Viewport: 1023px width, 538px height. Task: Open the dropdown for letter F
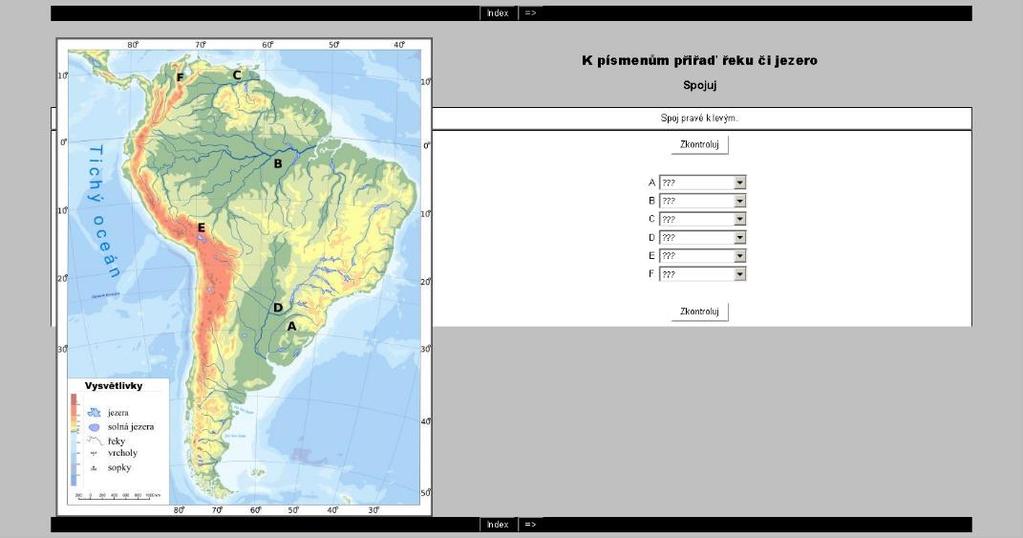(702, 274)
